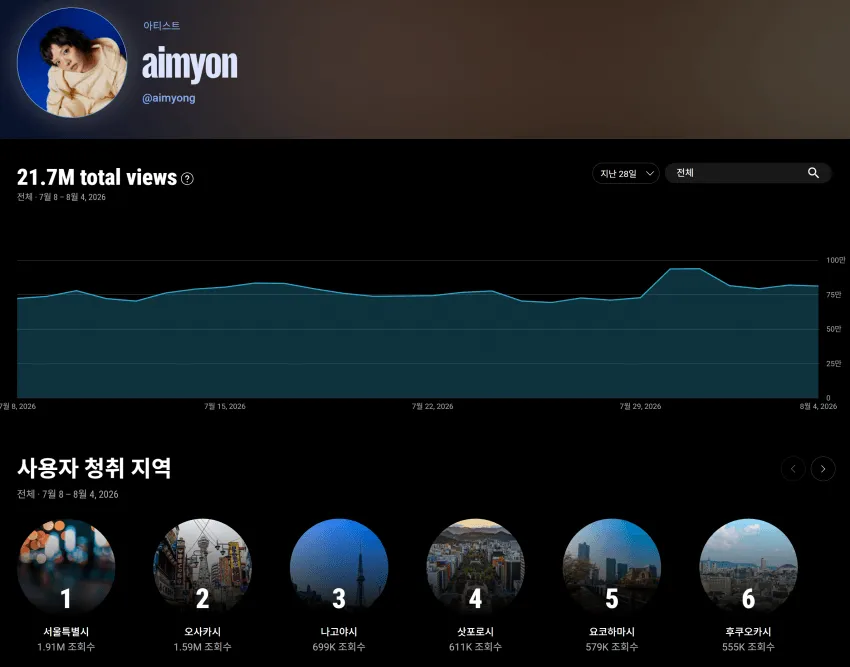Click the 후쿠오카시 city name label
850x667 pixels.
coord(749,632)
